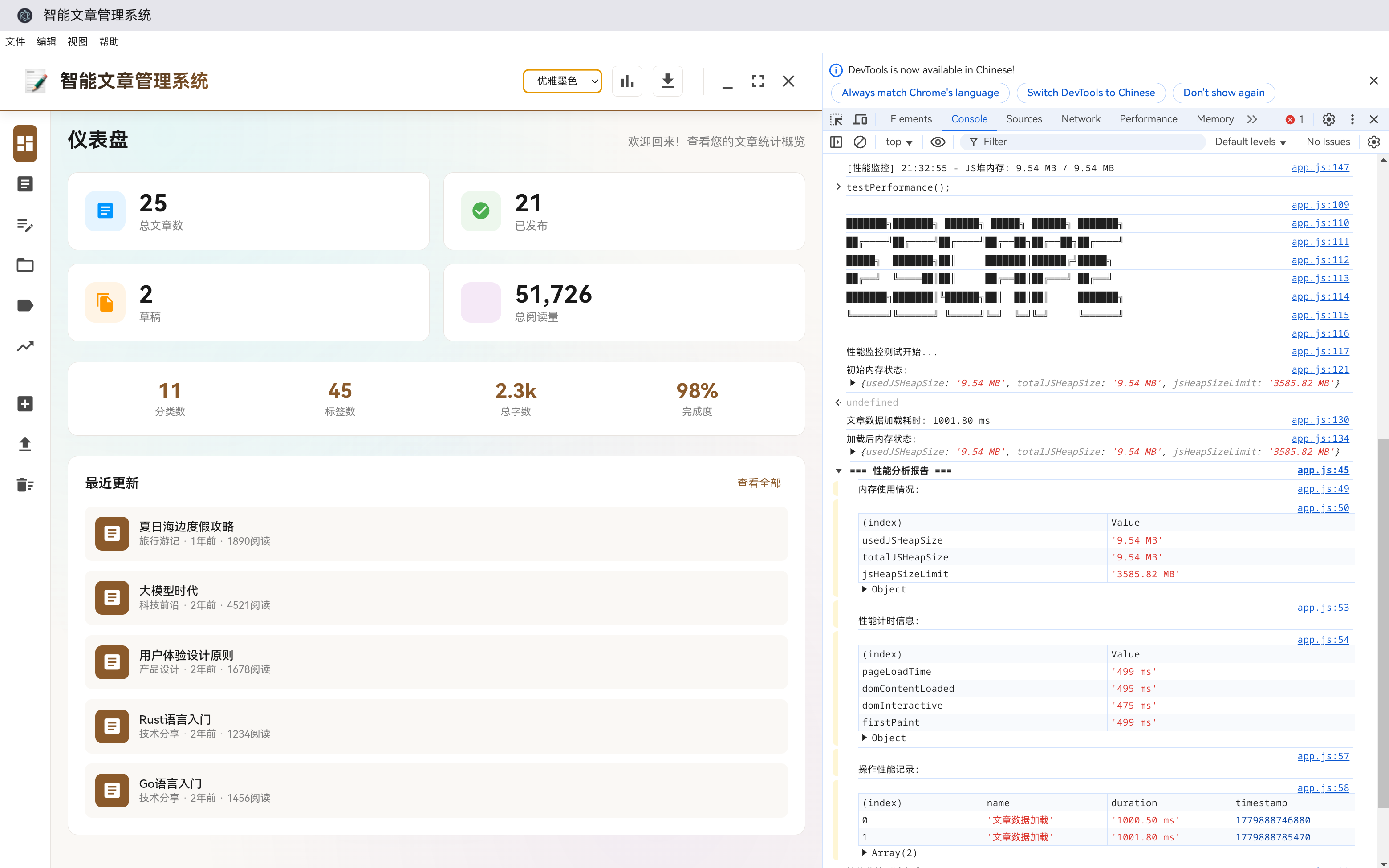Click the console vertical scrollbar thumb
This screenshot has width=1389, height=868.
pos(1383,623)
